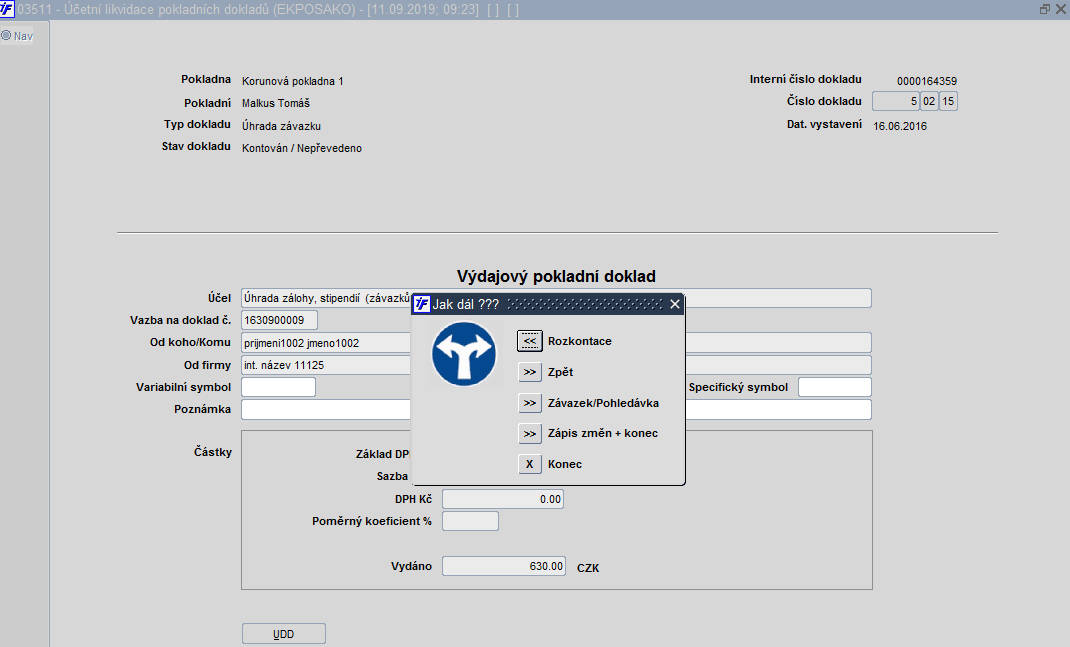1070x647 pixels.
Task: Click the Vazba na doklad č. field
Action: point(279,320)
